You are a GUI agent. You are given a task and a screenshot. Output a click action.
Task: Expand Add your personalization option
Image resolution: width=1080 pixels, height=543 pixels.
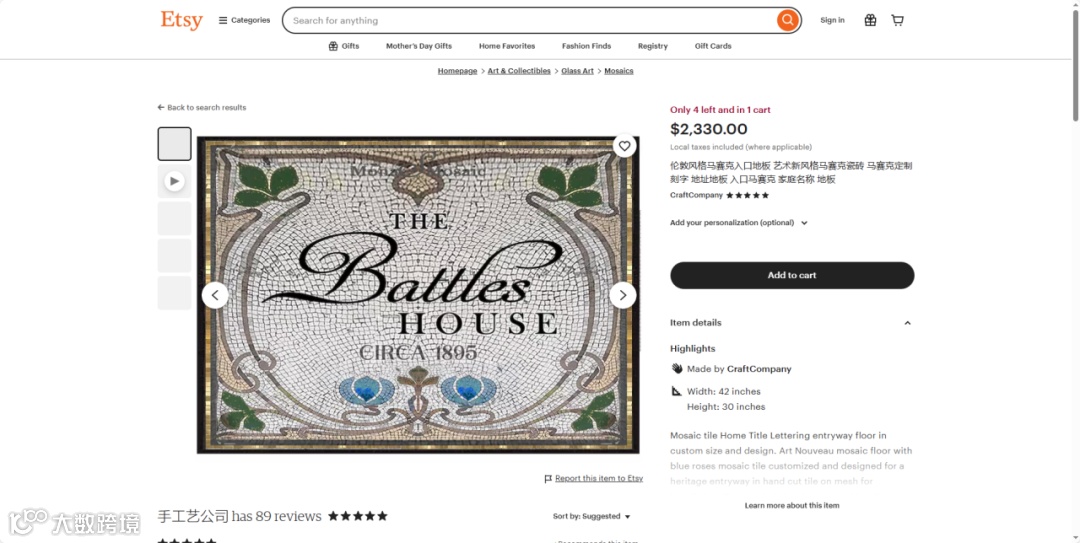tap(738, 223)
